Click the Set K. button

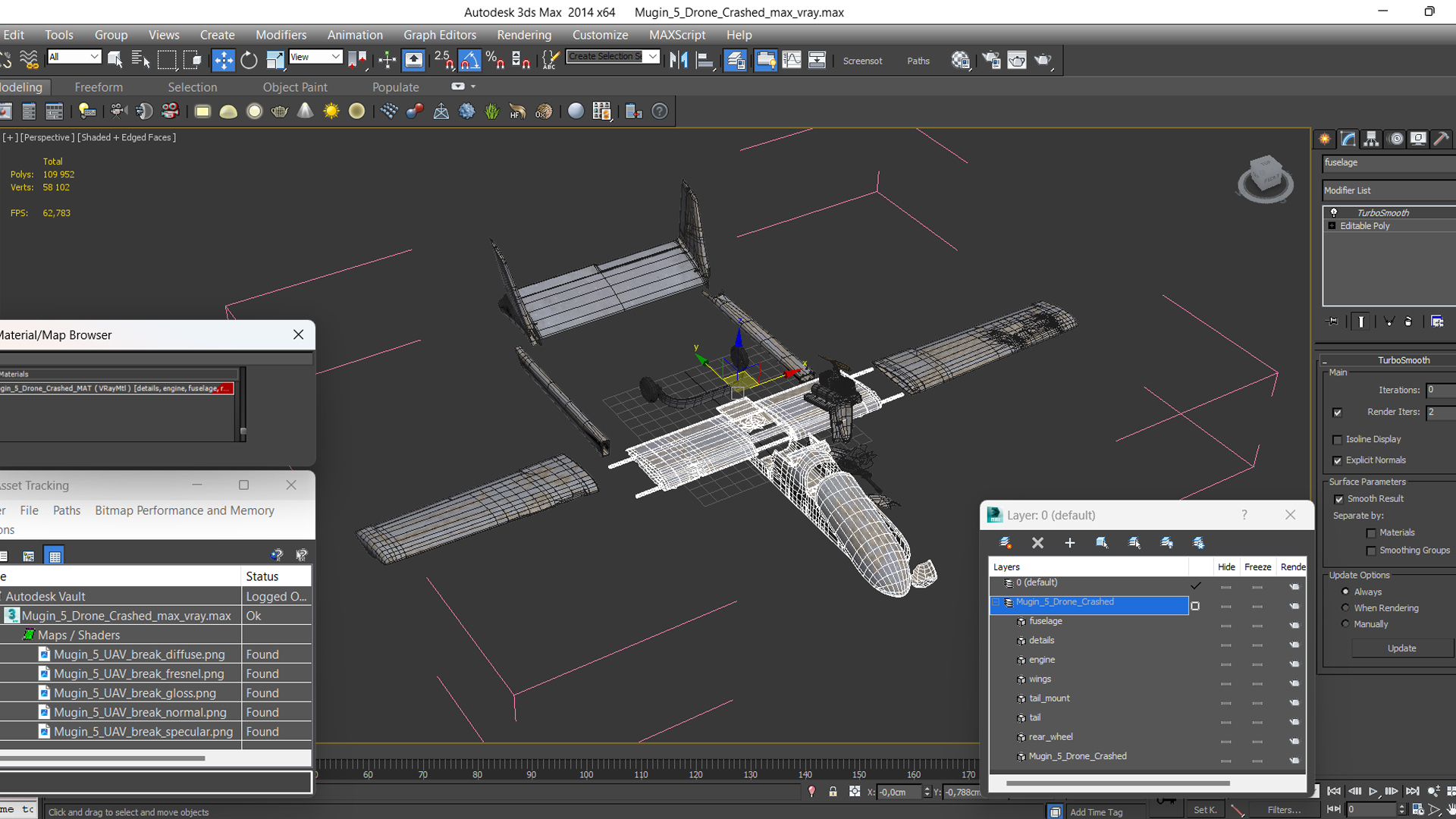[1205, 810]
